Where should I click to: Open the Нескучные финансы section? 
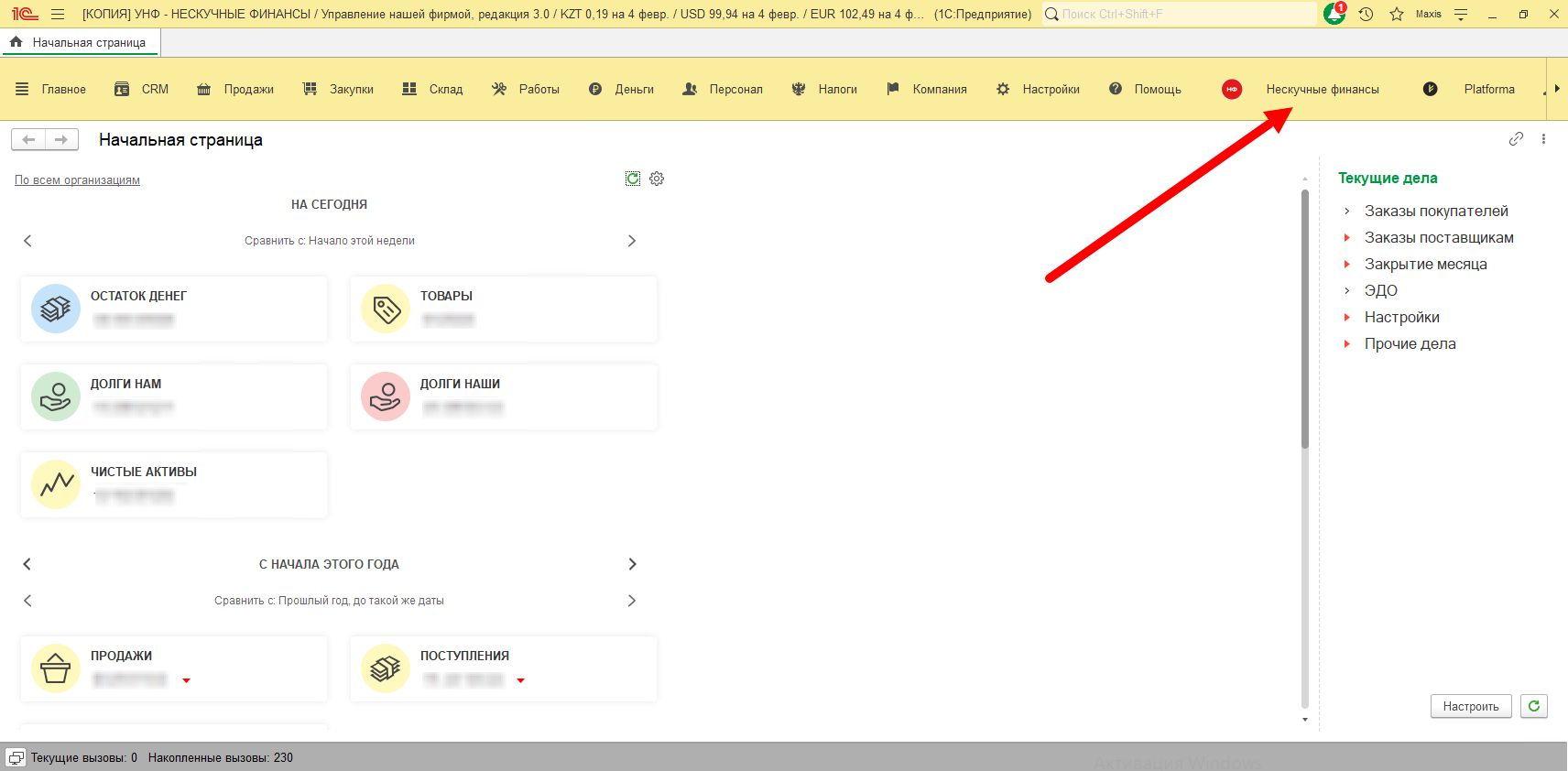click(1322, 89)
